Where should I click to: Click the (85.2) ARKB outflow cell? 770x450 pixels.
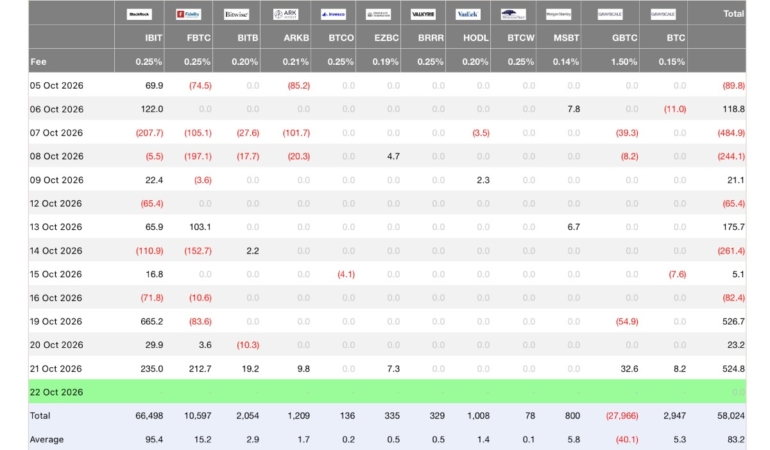click(299, 85)
